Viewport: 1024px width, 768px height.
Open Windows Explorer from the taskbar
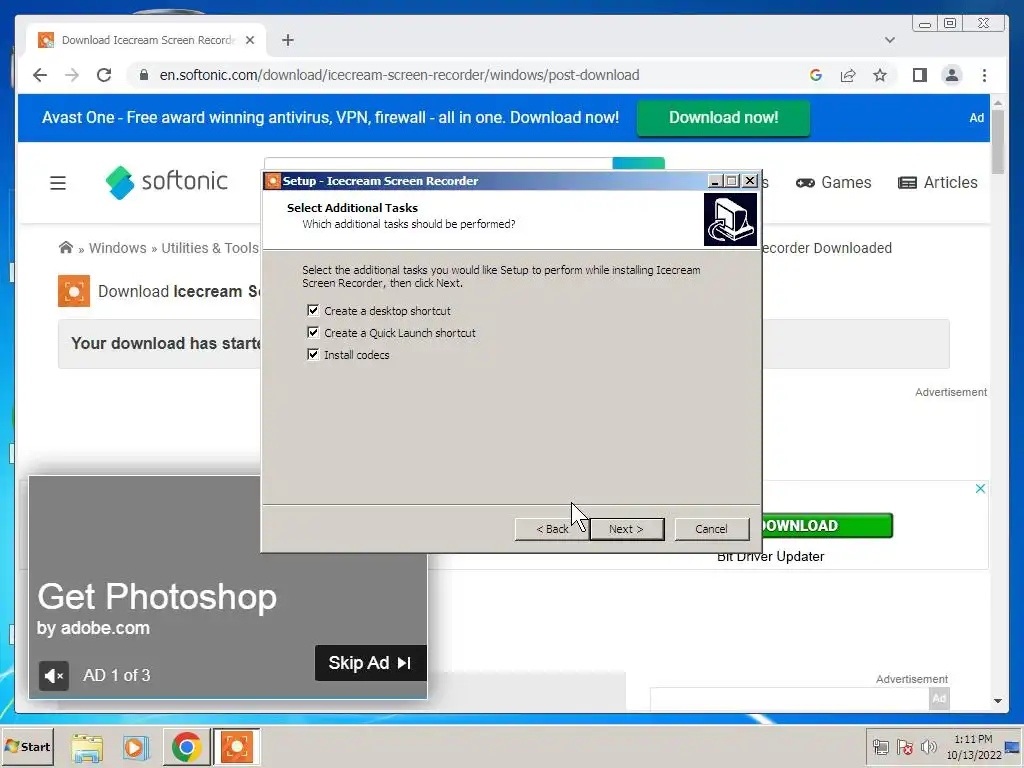(x=87, y=747)
